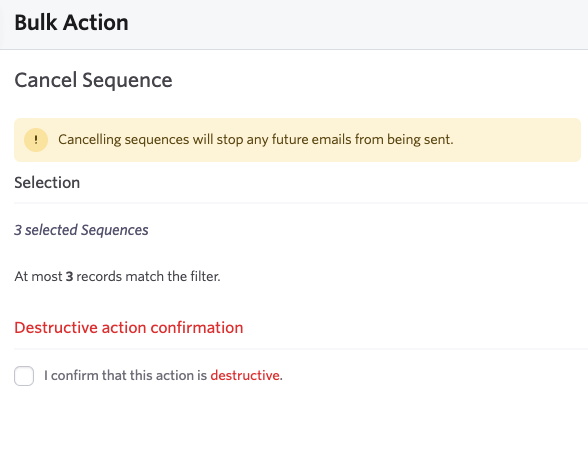Click the empty right side of yellow banner

tap(518, 140)
